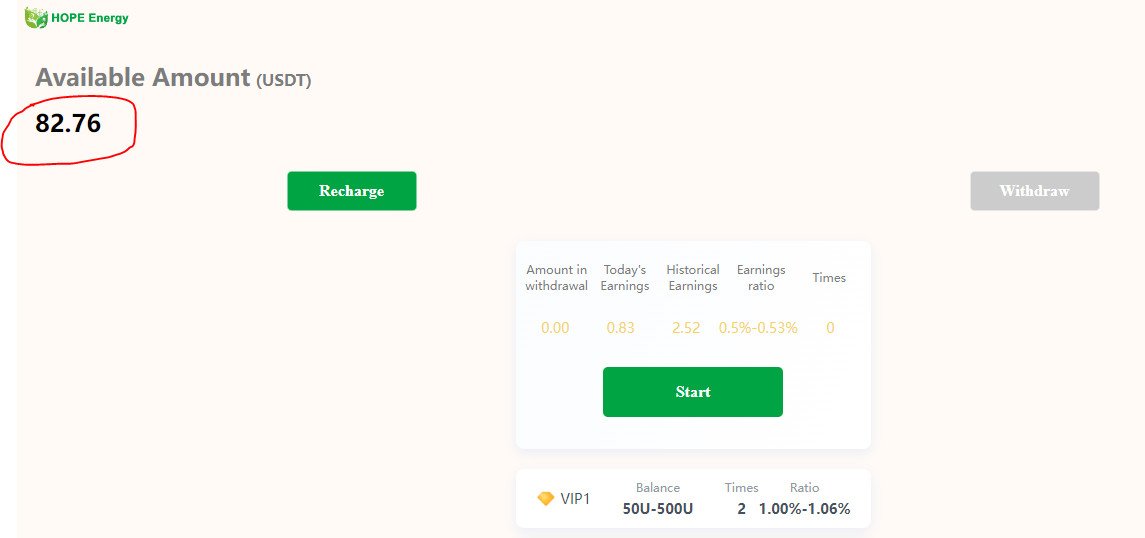The image size is (1145, 538).
Task: Click the 0.5%-0.53% earnings ratio value
Action: click(x=758, y=328)
